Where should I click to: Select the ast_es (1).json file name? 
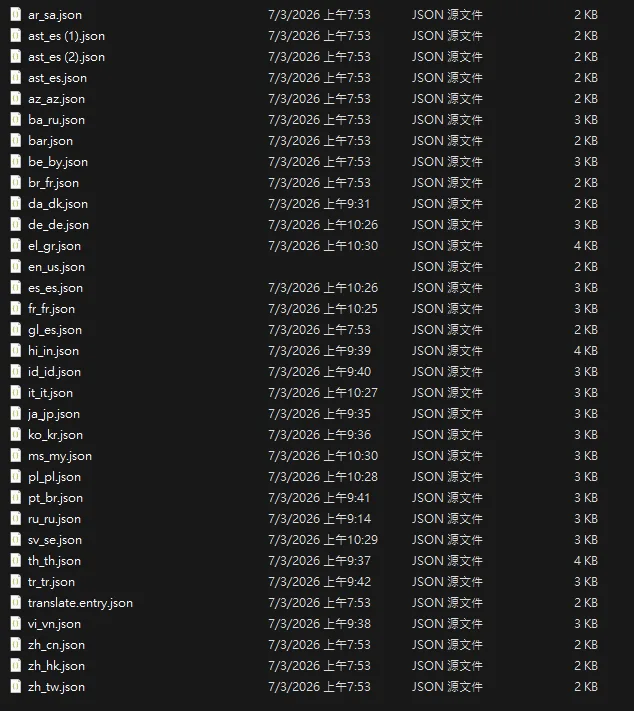[66, 36]
